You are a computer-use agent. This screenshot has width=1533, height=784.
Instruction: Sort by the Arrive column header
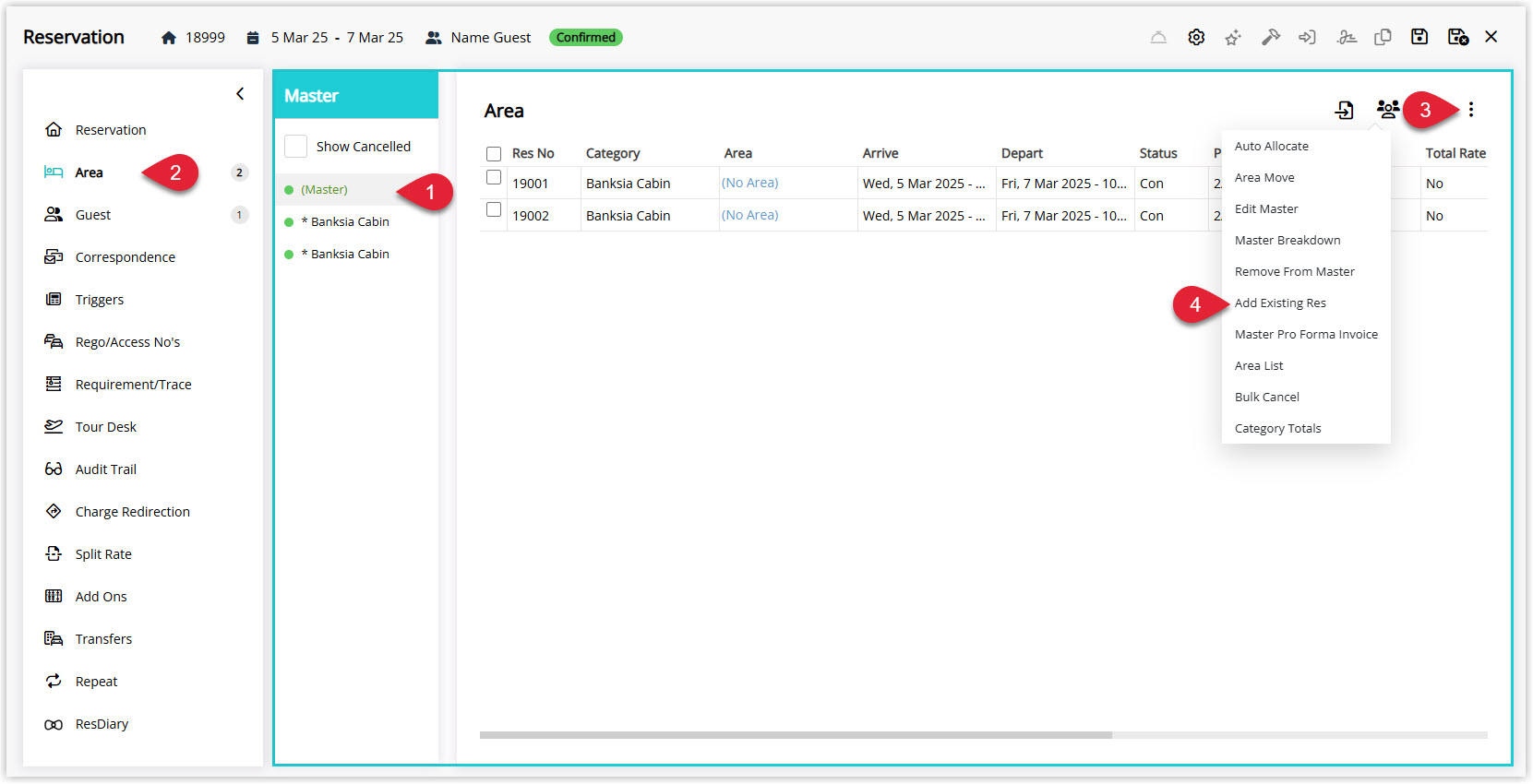pos(880,154)
